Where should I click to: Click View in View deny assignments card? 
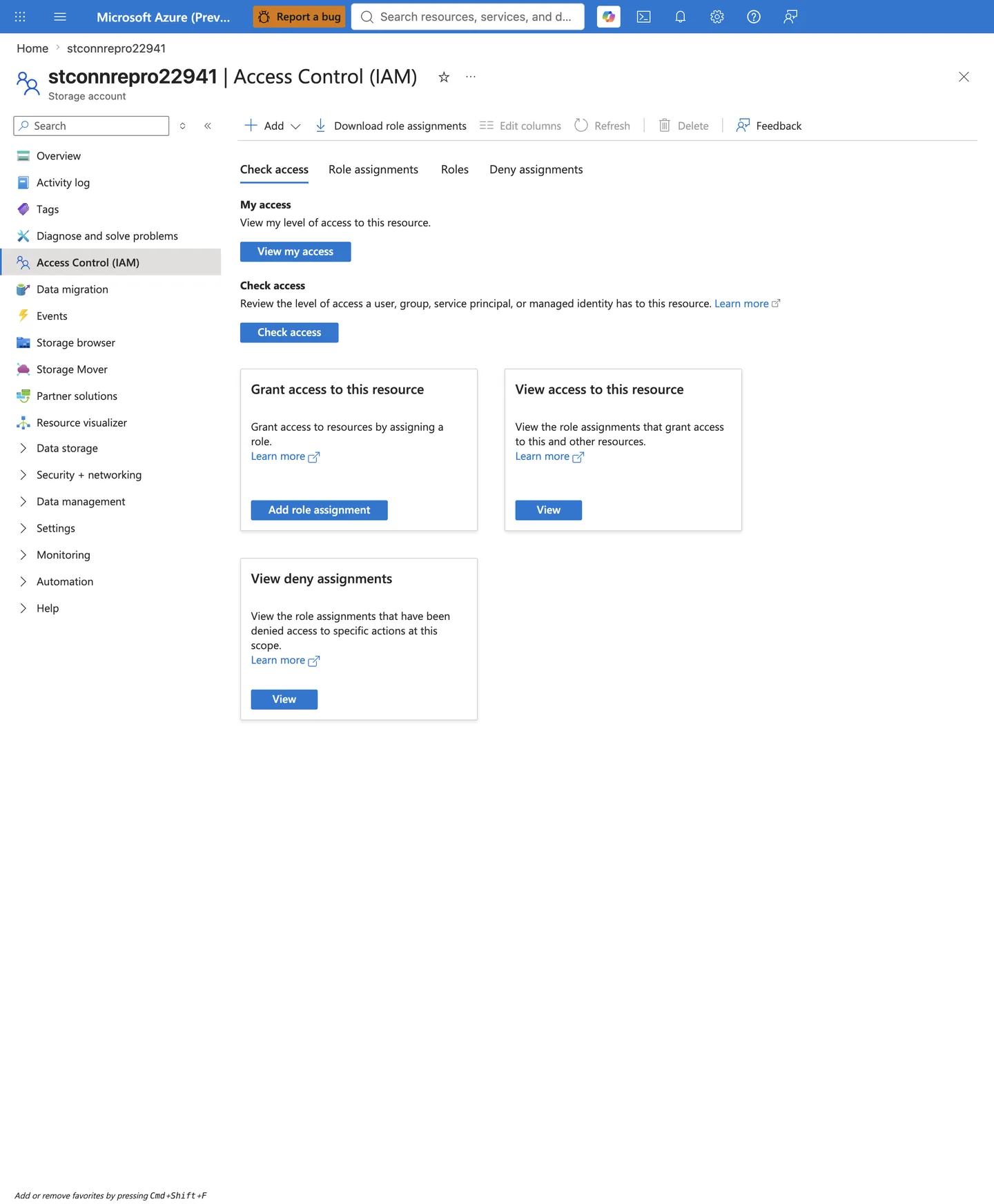pyautogui.click(x=284, y=699)
